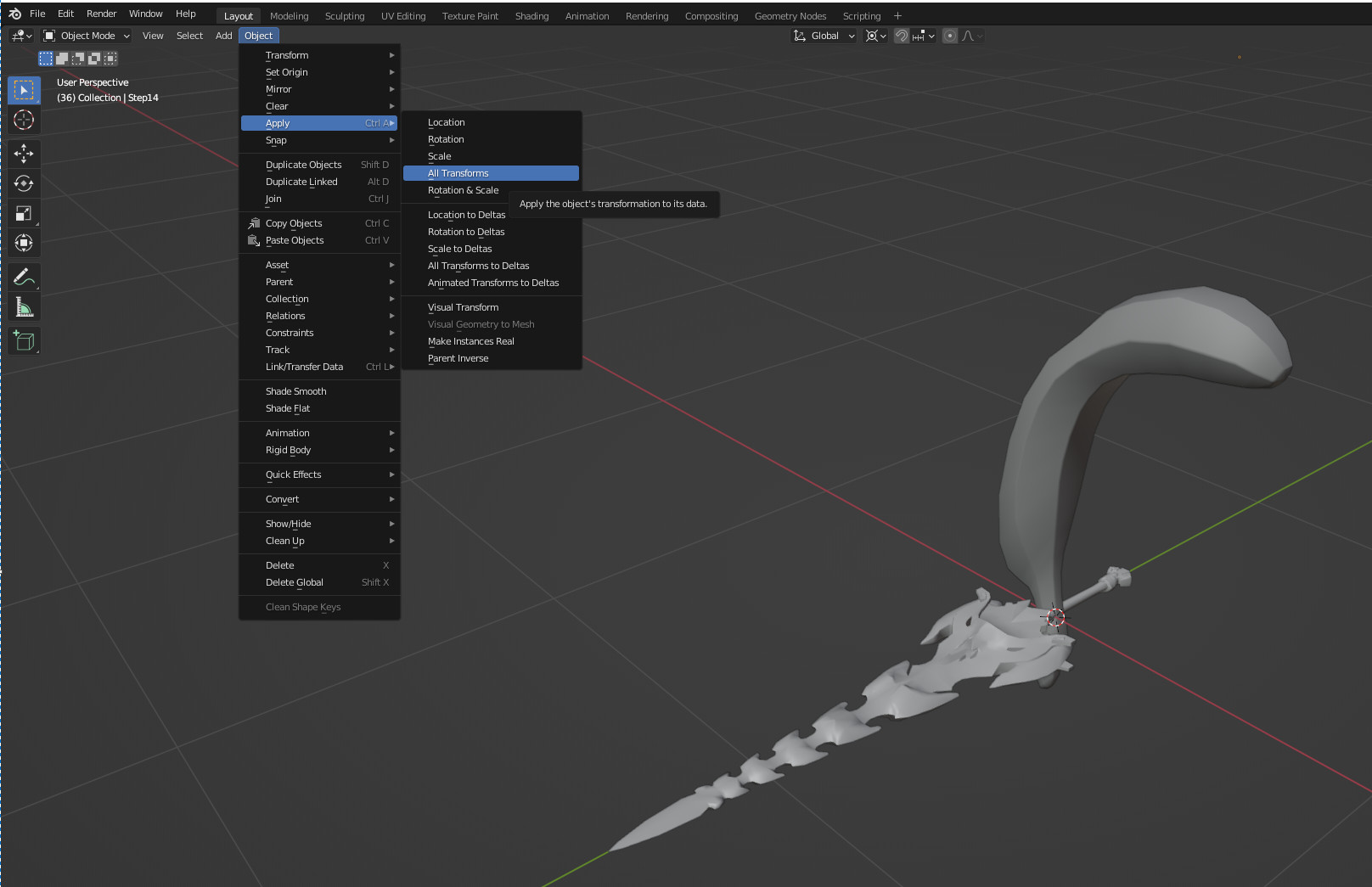Open the editor type selector

click(x=21, y=36)
